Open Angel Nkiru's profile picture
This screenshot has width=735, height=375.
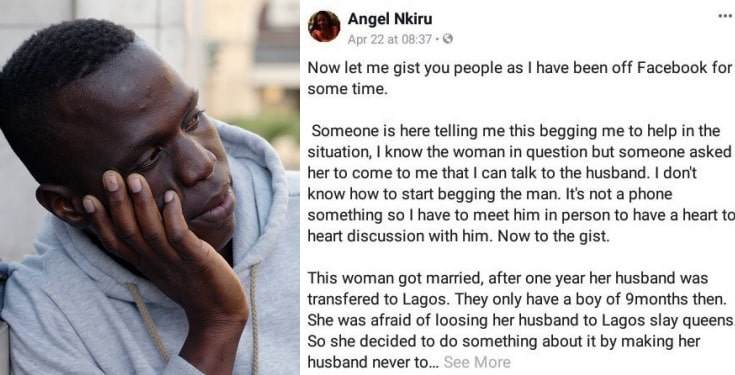[x=324, y=26]
